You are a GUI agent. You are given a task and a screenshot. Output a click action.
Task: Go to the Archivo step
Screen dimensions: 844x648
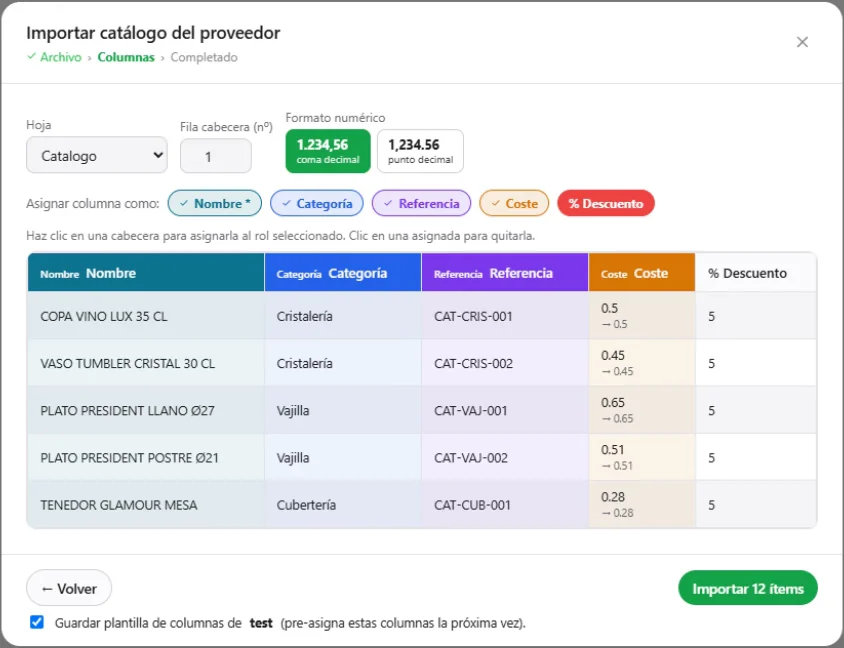coord(54,57)
